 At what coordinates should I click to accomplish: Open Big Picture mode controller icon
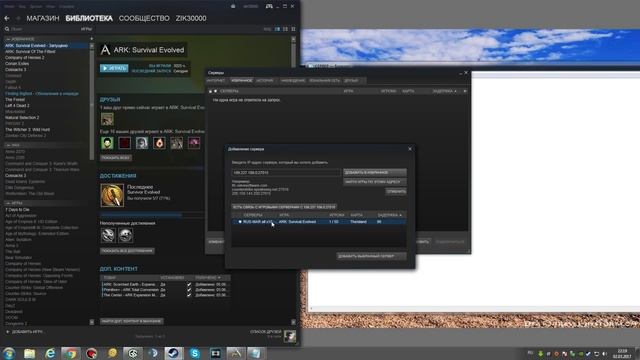point(269,6)
